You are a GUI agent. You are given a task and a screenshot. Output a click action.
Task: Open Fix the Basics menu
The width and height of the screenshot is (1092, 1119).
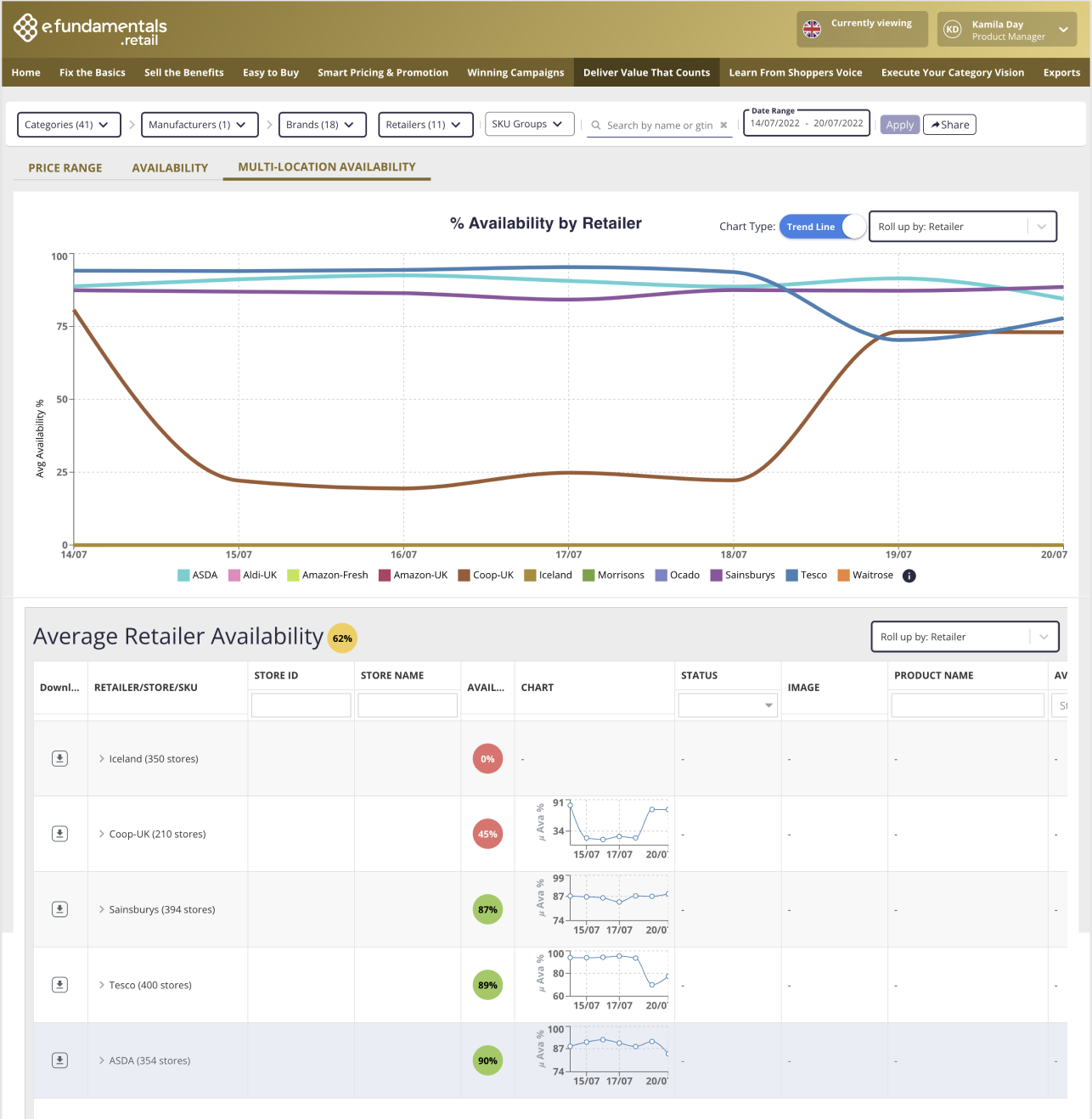(x=93, y=73)
